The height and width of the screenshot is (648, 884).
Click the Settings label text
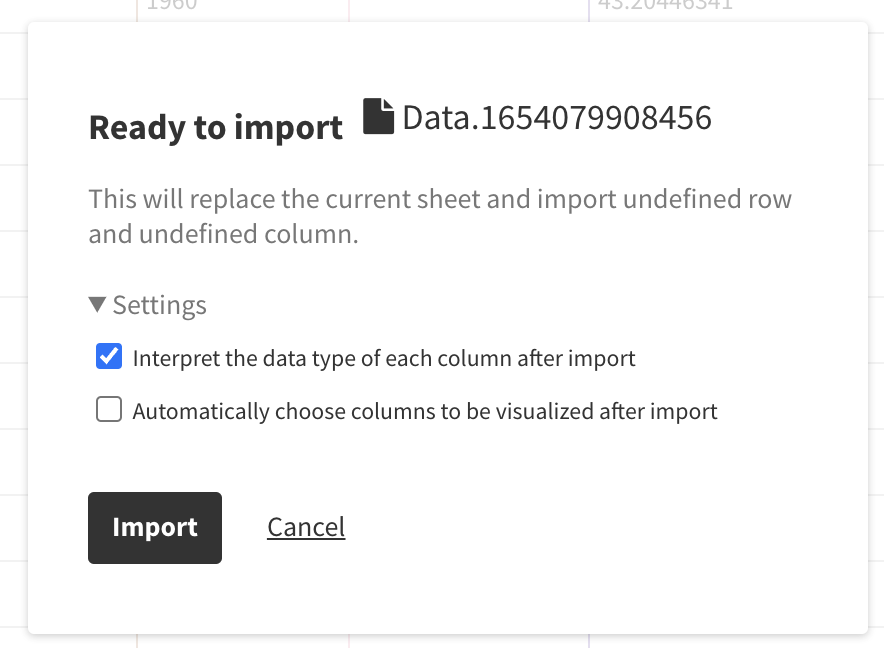point(159,303)
